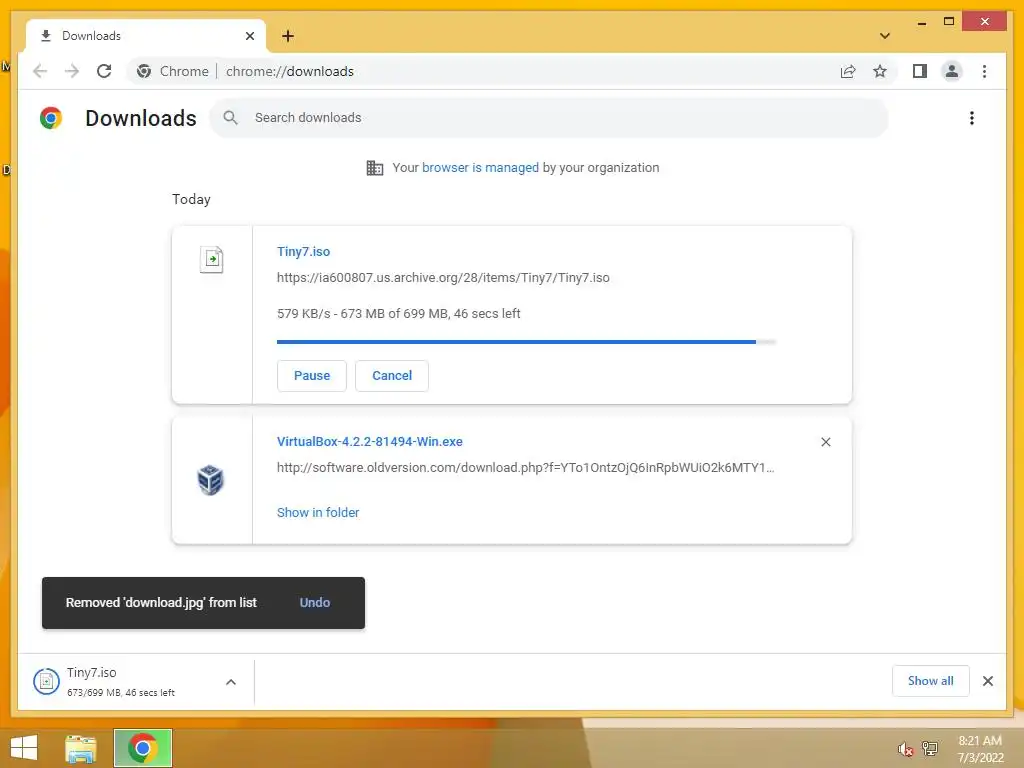Select the Downloads tab
This screenshot has width=1024, height=768.
146,36
